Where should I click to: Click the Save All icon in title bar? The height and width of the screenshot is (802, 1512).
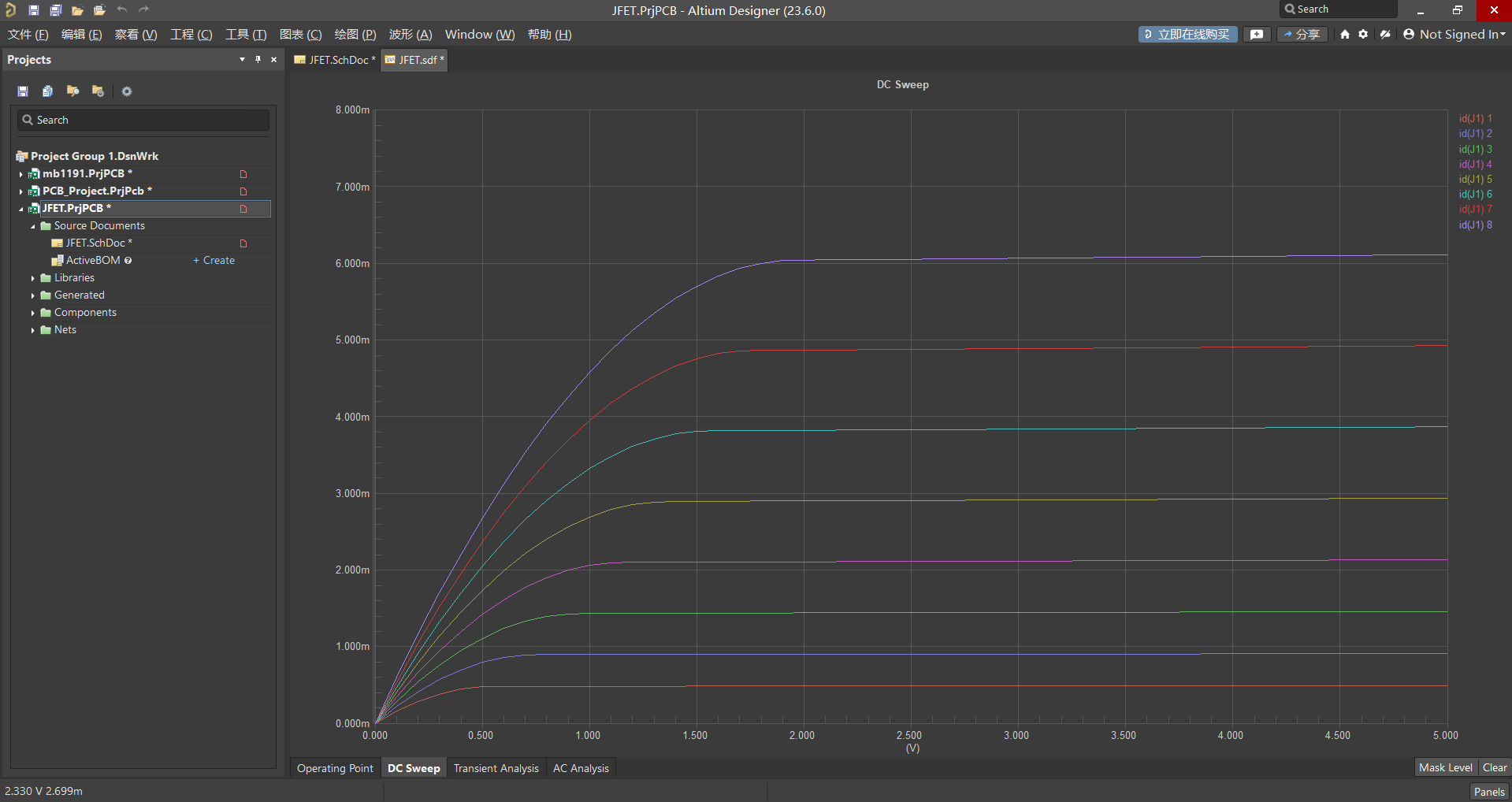point(55,10)
